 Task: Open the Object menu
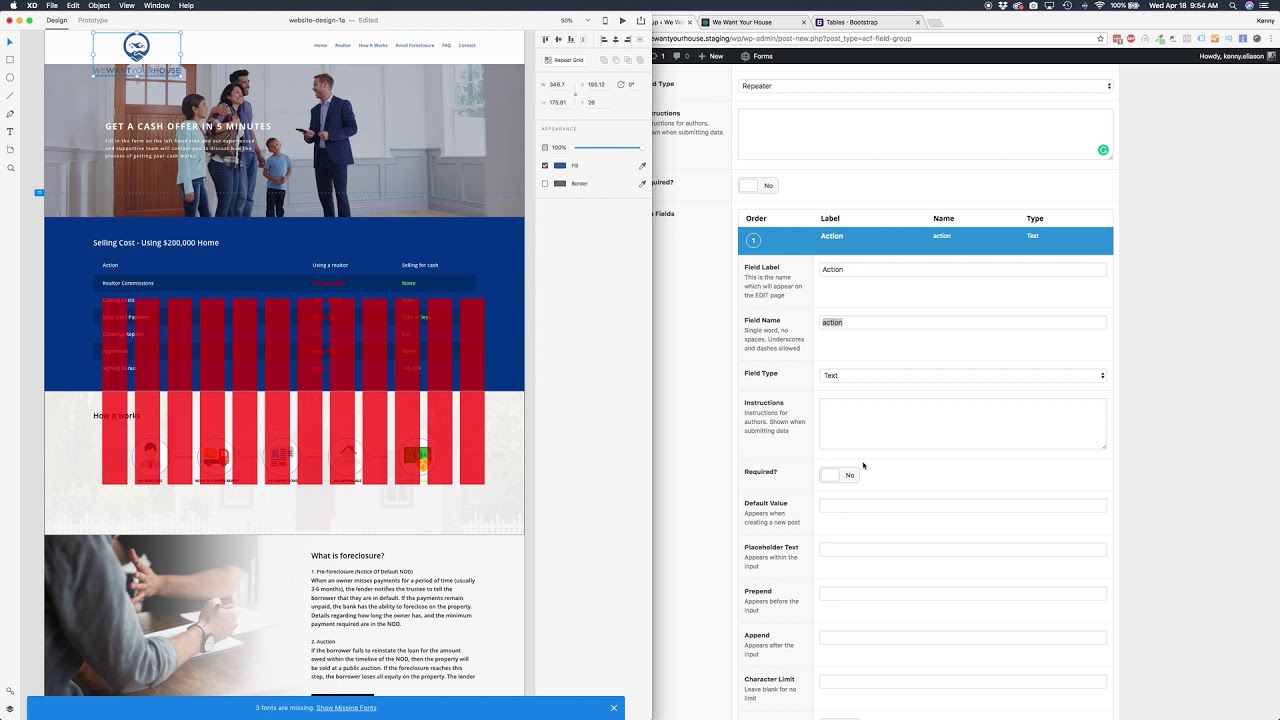tap(99, 6)
